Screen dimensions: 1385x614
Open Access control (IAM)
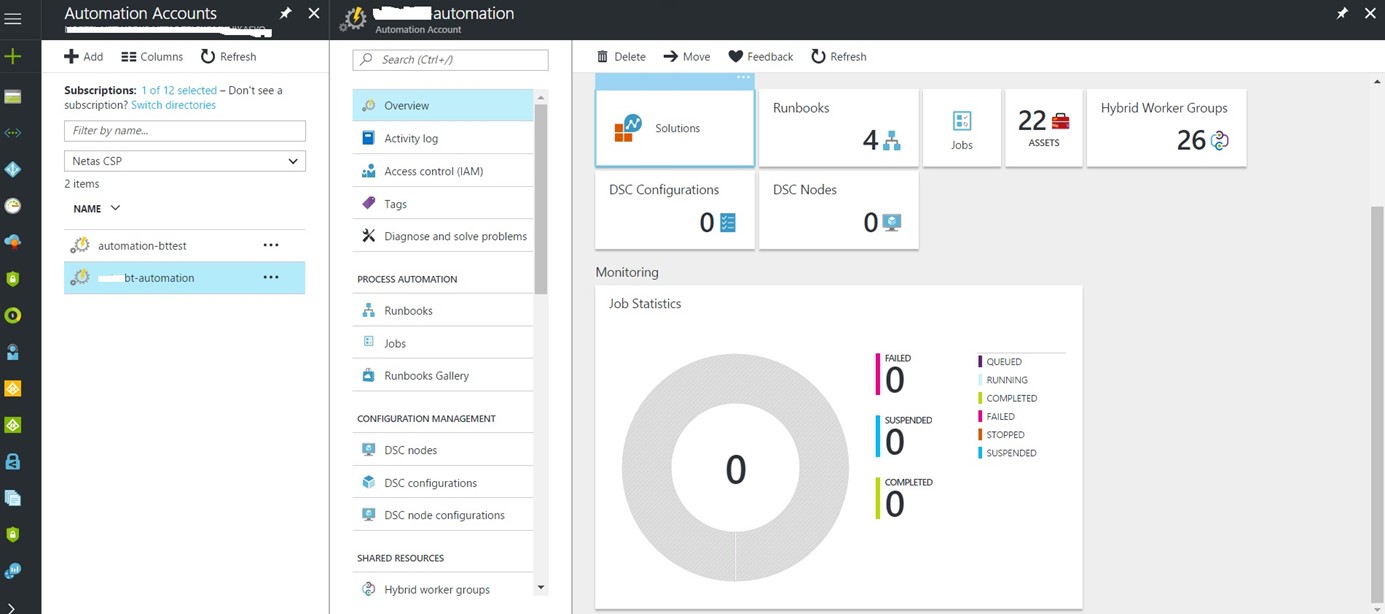pyautogui.click(x=443, y=171)
